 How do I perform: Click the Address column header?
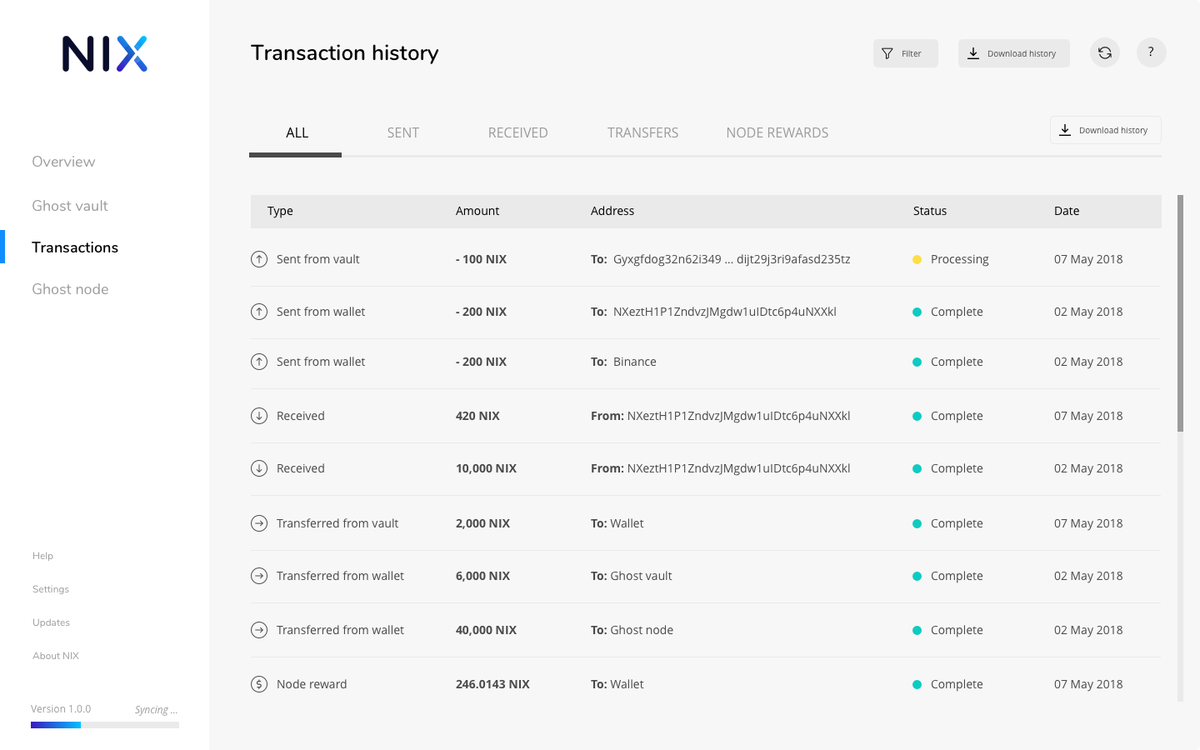tap(612, 211)
